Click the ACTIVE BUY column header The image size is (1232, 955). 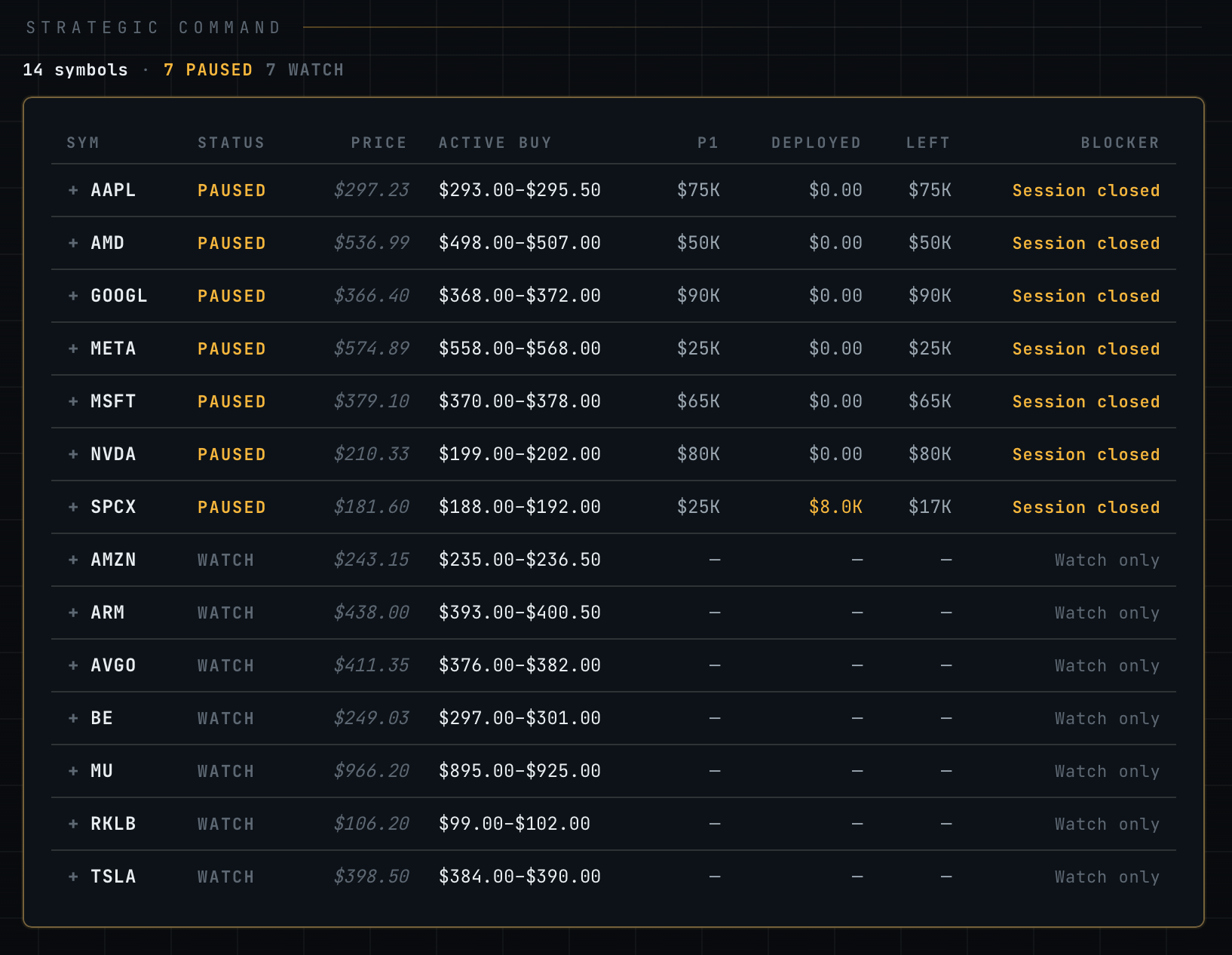[x=495, y=143]
